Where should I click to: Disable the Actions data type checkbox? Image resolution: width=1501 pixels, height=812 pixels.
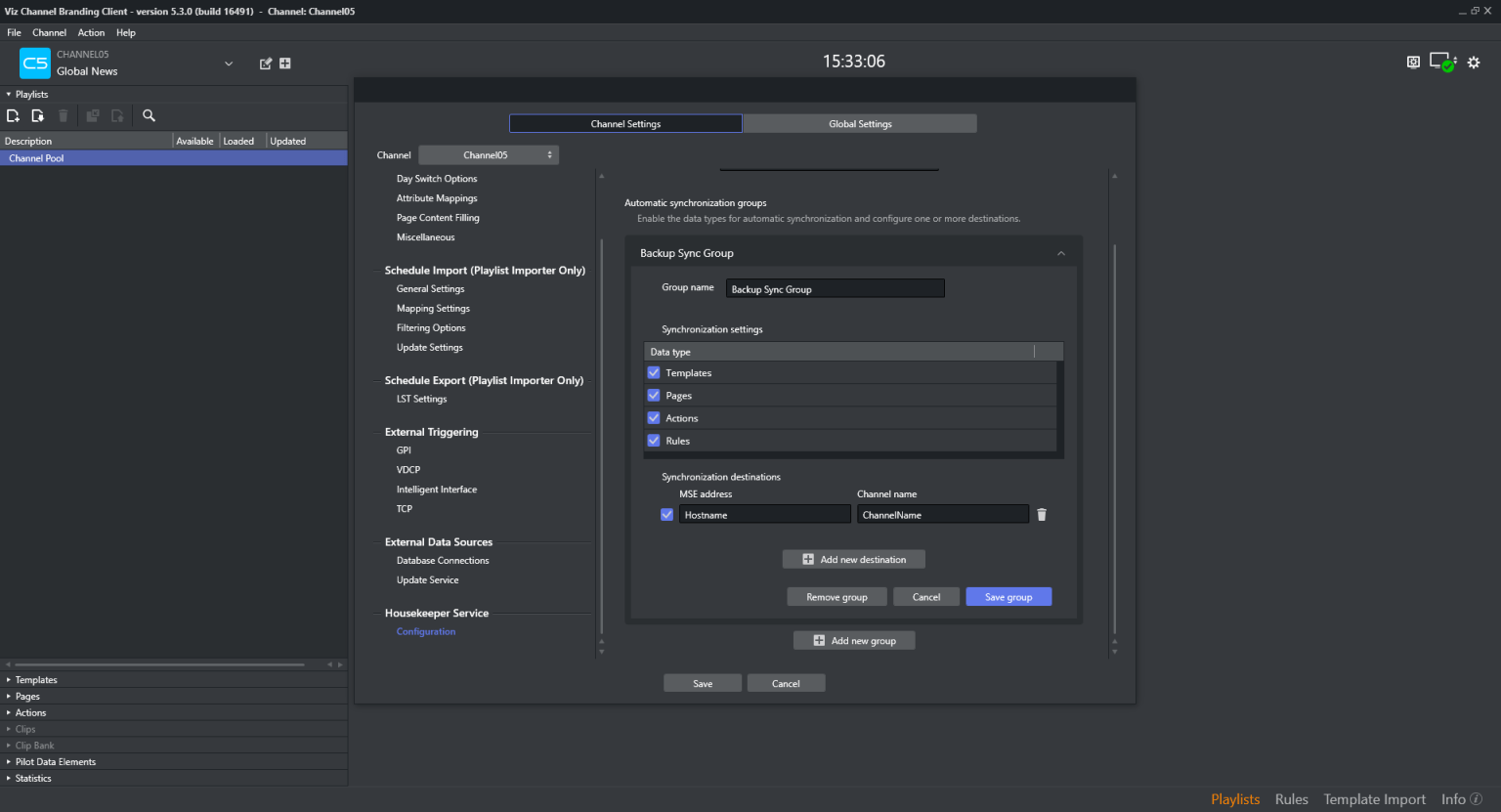coord(654,418)
